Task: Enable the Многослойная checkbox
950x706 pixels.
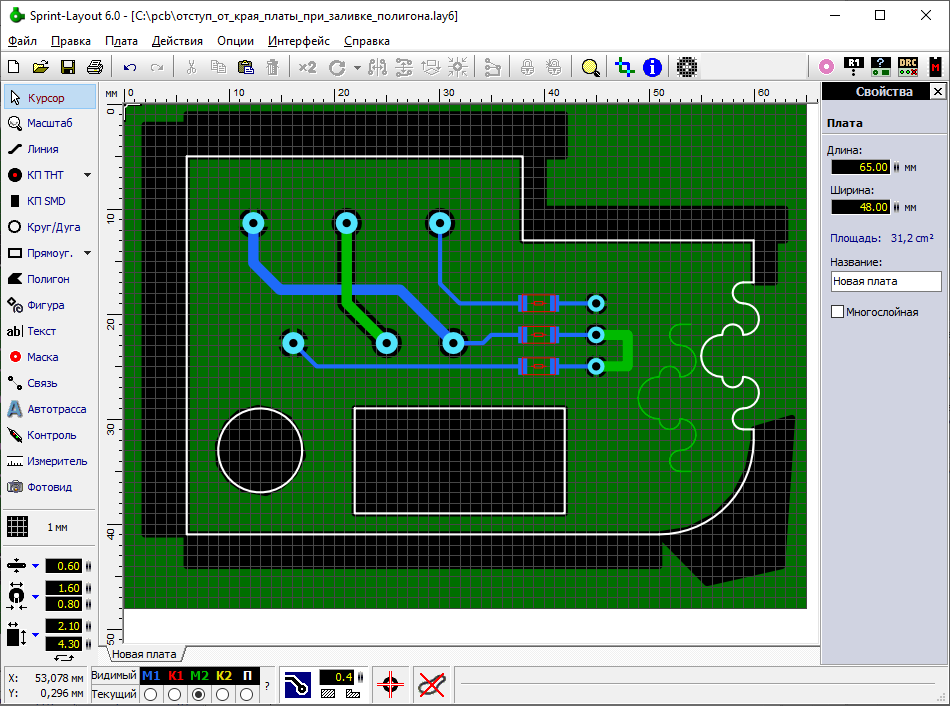Action: [x=838, y=312]
